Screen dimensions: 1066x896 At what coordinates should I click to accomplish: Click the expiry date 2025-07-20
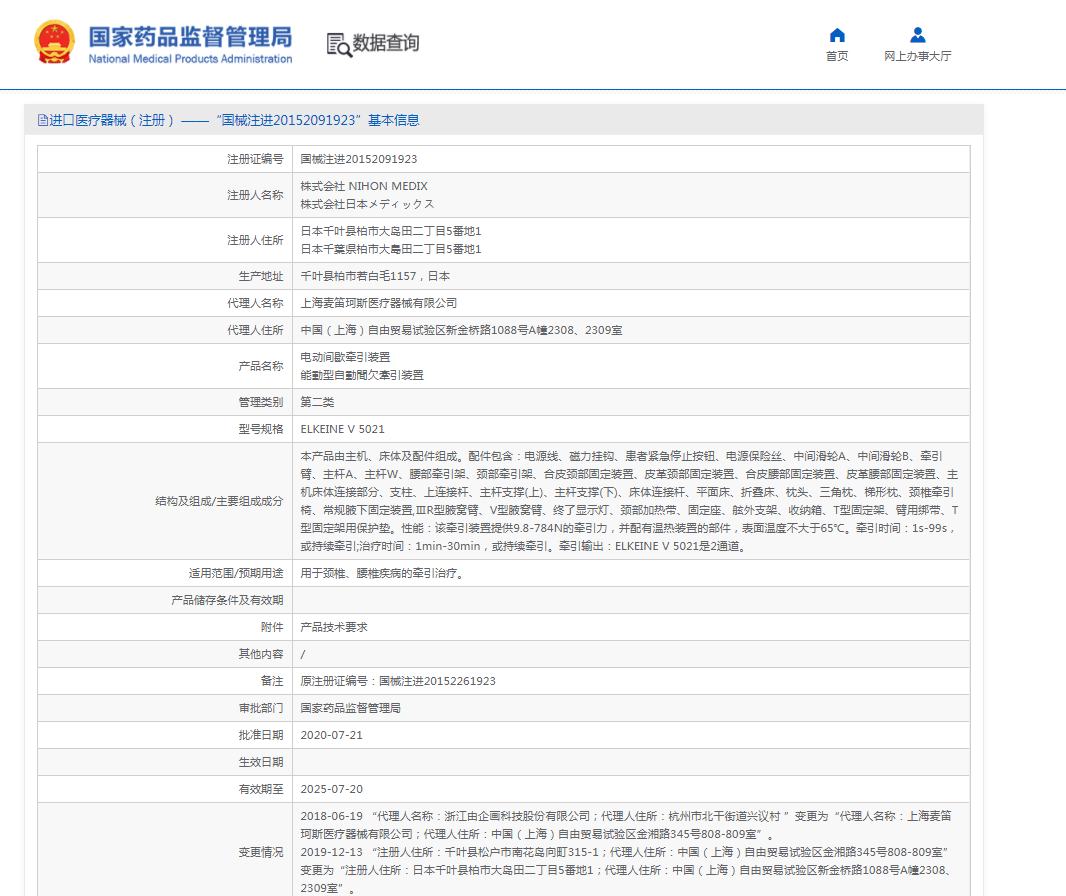click(x=331, y=789)
